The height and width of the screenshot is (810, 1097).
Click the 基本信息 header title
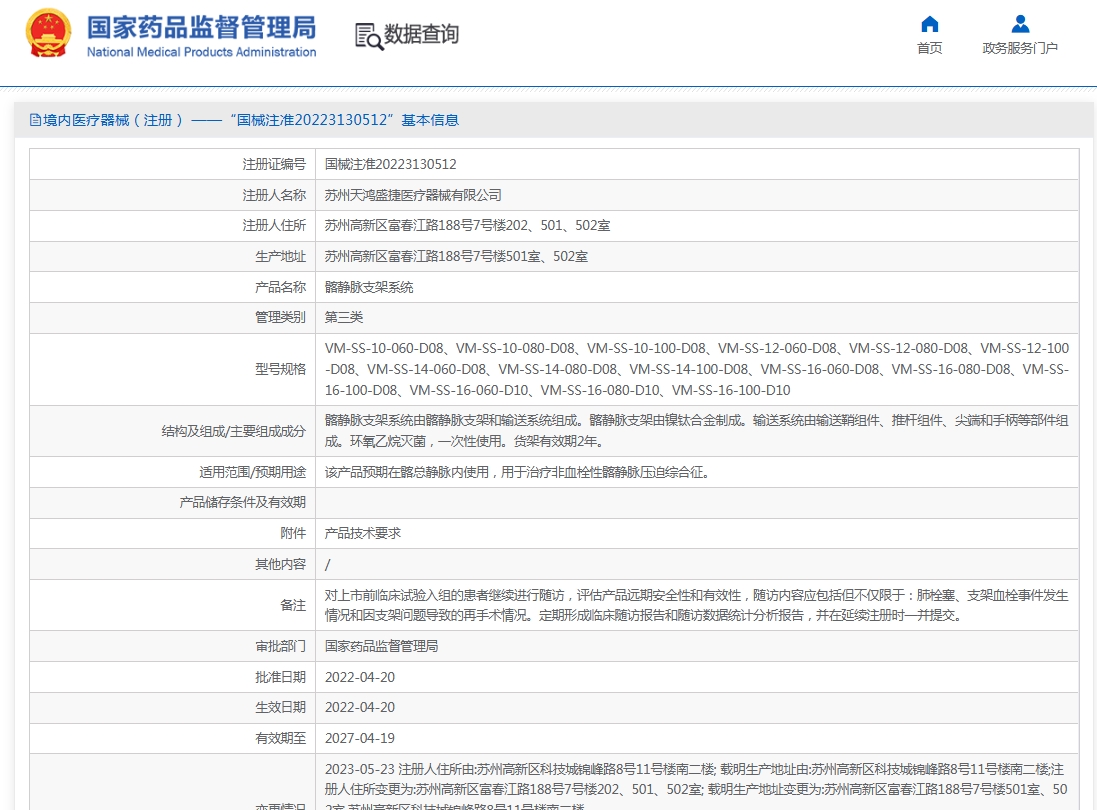point(430,120)
